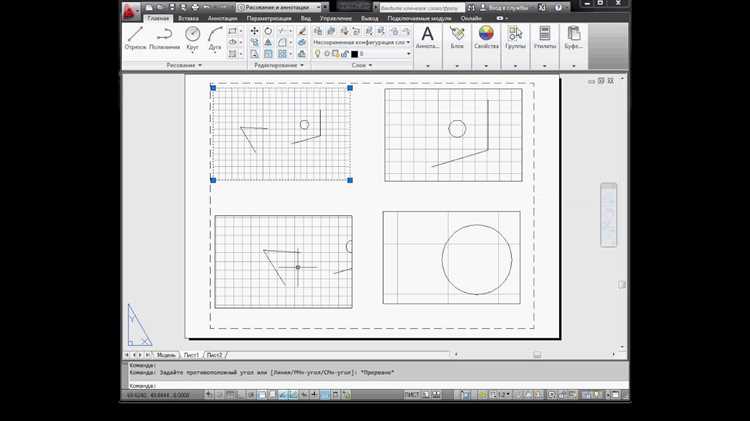Select the Ellipse draw tool
This screenshot has width=750, height=421.
tap(232, 43)
